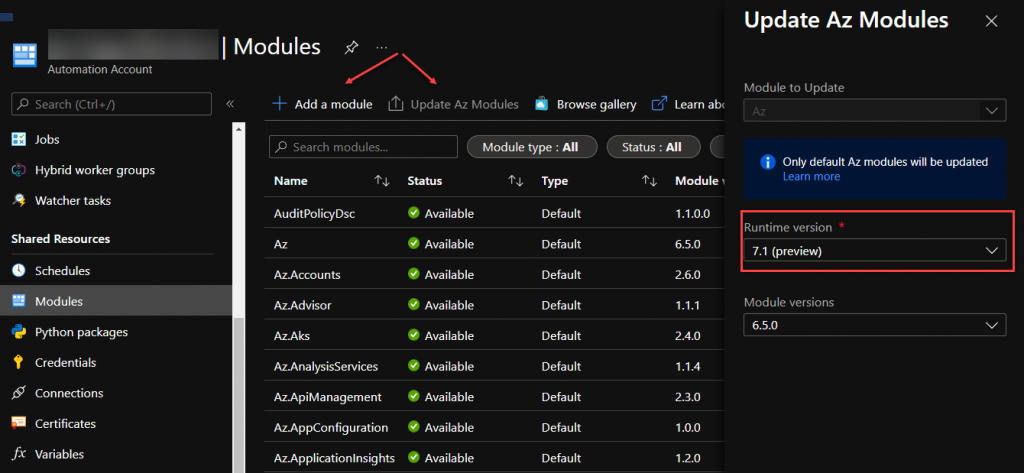Click version 1.1.4 cell
1024x473 pixels.
click(x=688, y=367)
